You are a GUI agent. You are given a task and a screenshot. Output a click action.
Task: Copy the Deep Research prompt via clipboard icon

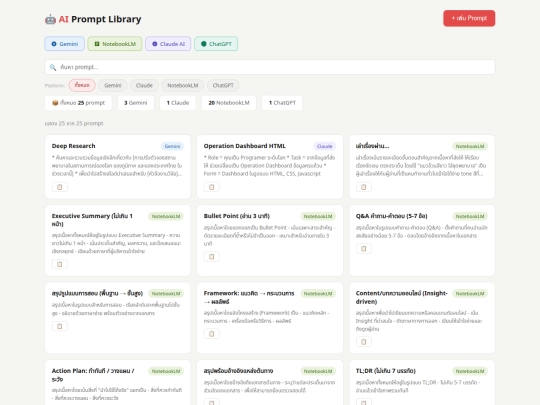pyautogui.click(x=60, y=187)
